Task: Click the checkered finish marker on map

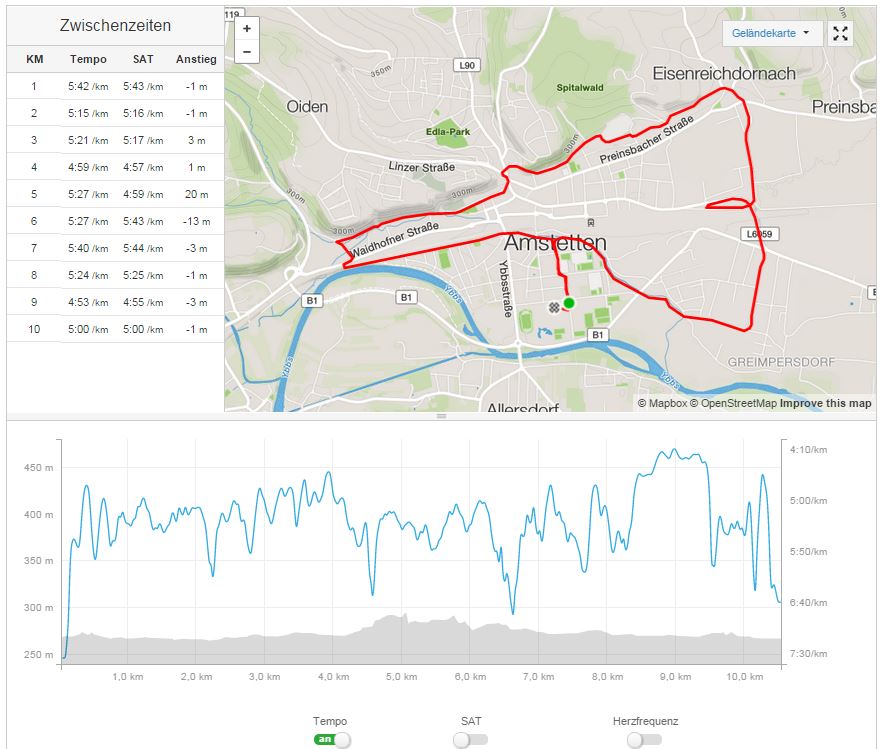Action: point(554,307)
